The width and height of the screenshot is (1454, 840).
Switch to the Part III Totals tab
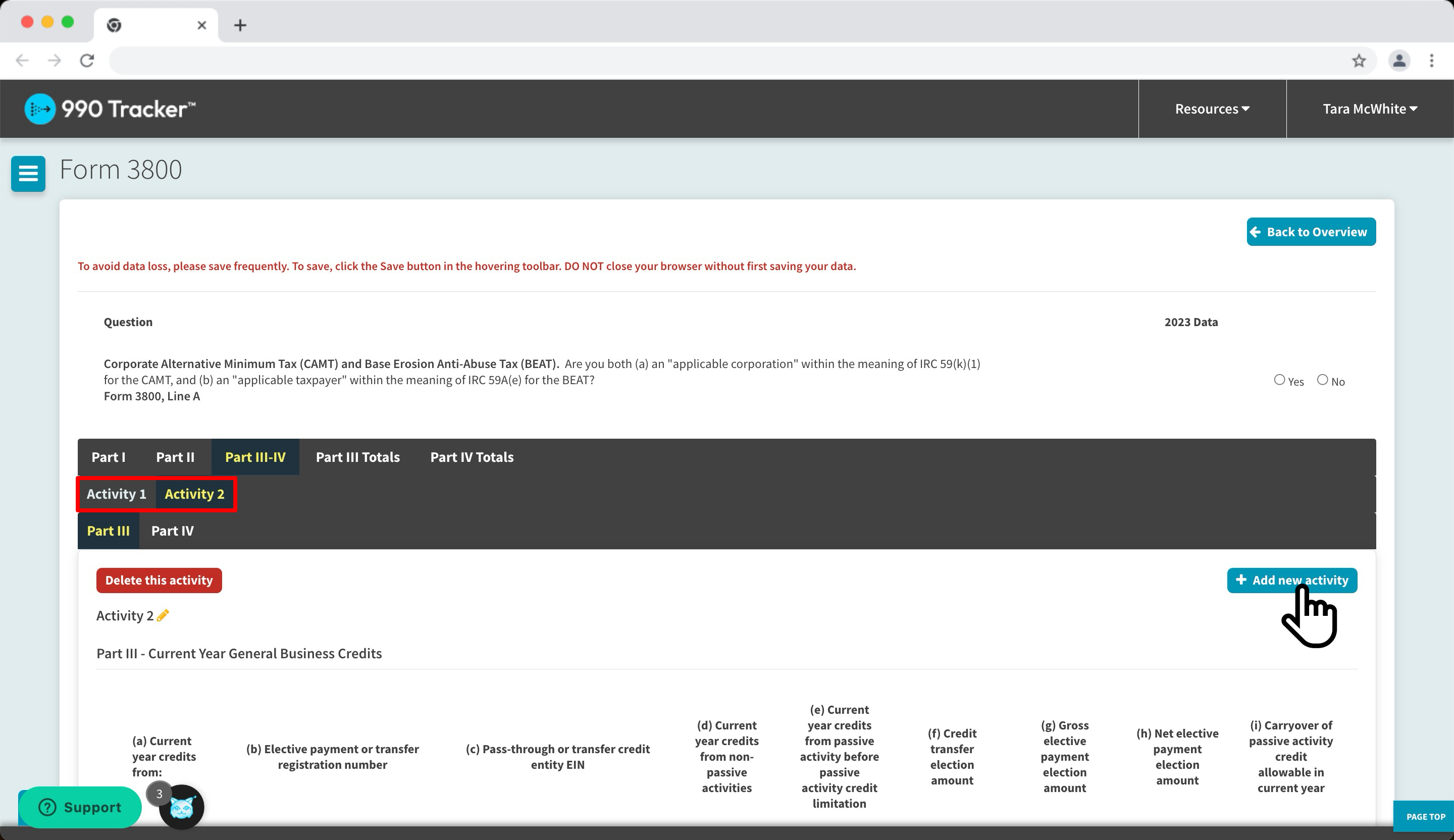[358, 457]
